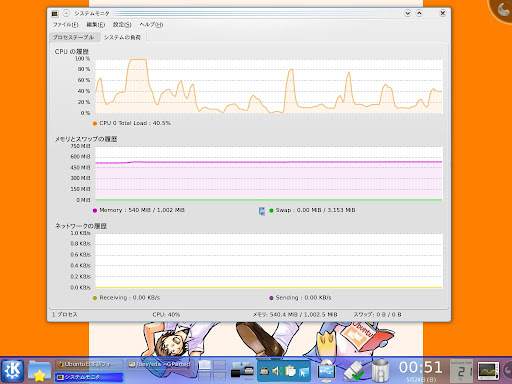
Task: Click the CPU history graph
Action: (x=269, y=86)
